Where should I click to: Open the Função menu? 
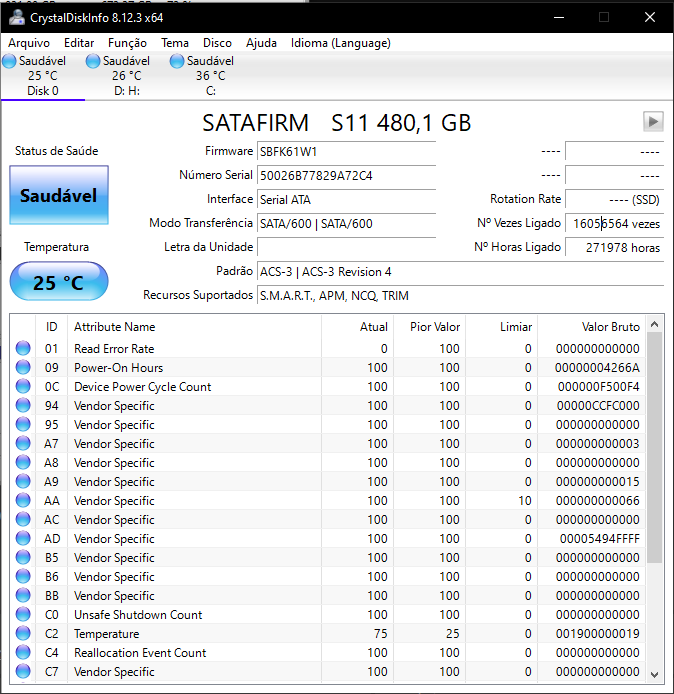[127, 43]
